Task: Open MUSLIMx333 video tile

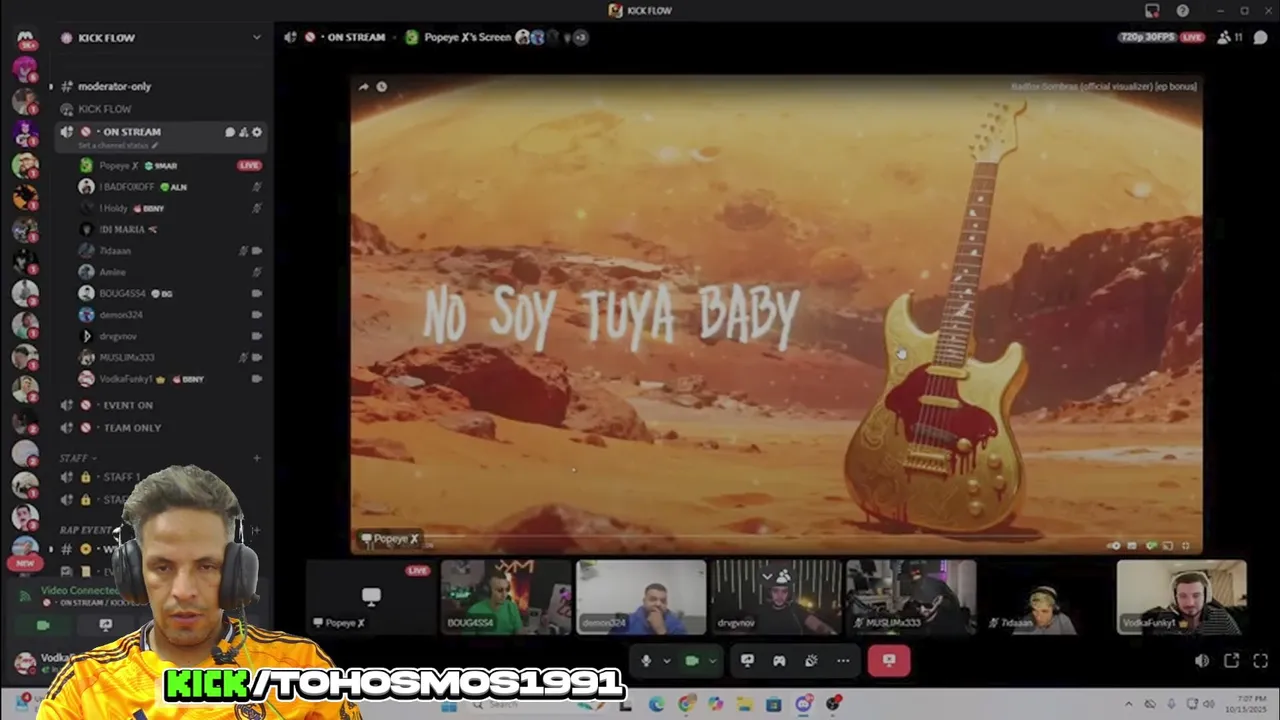Action: (x=911, y=597)
